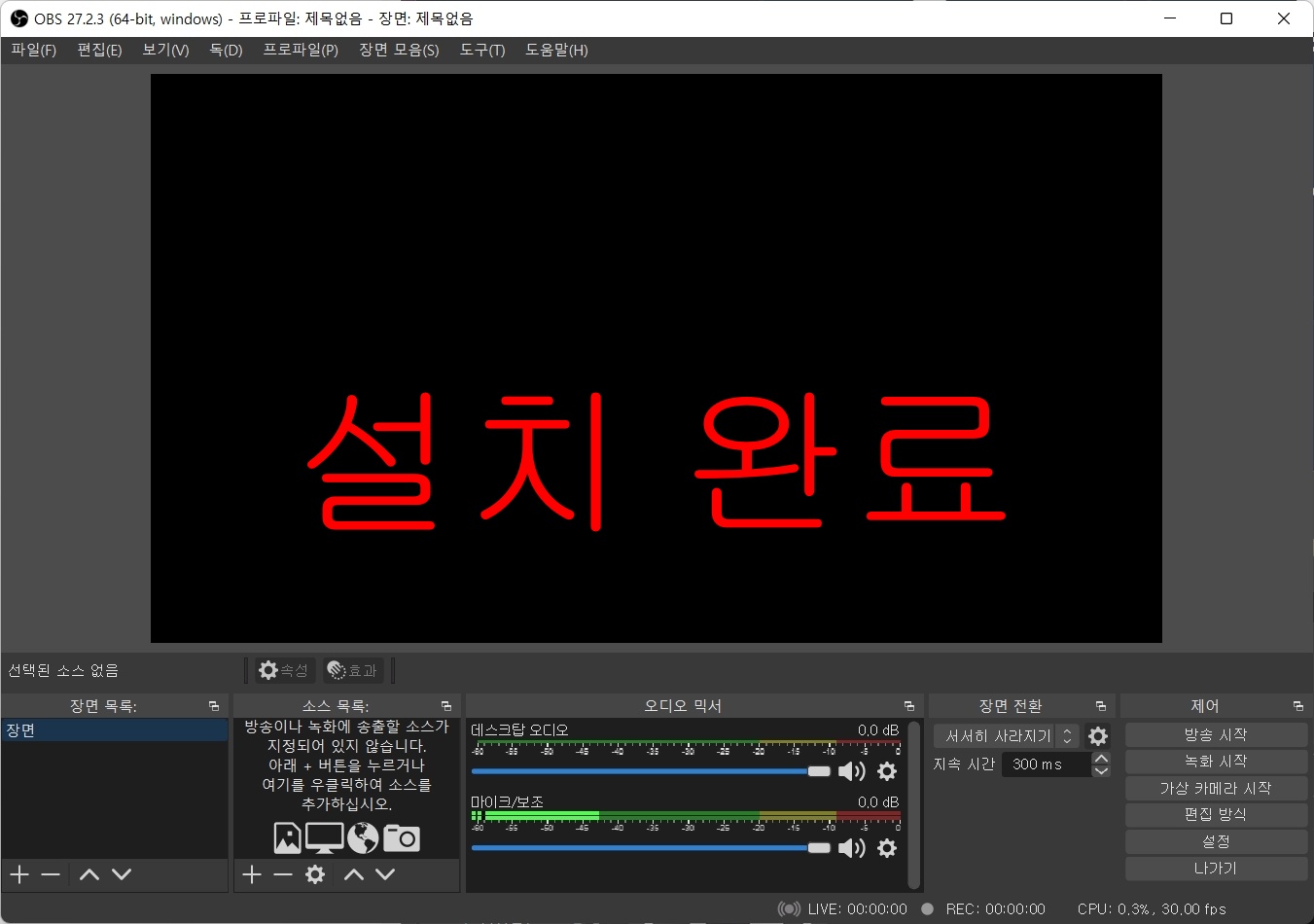Start streaming with 방송 시작
This screenshot has width=1314, height=924.
(x=1215, y=734)
